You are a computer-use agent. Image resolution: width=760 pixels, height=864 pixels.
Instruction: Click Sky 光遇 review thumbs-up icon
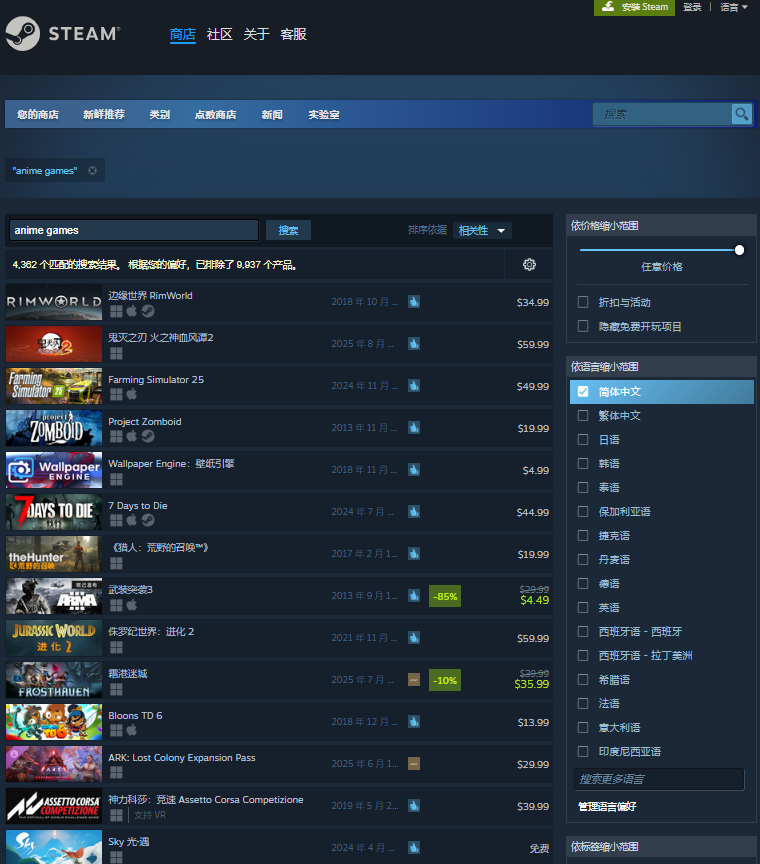click(414, 847)
